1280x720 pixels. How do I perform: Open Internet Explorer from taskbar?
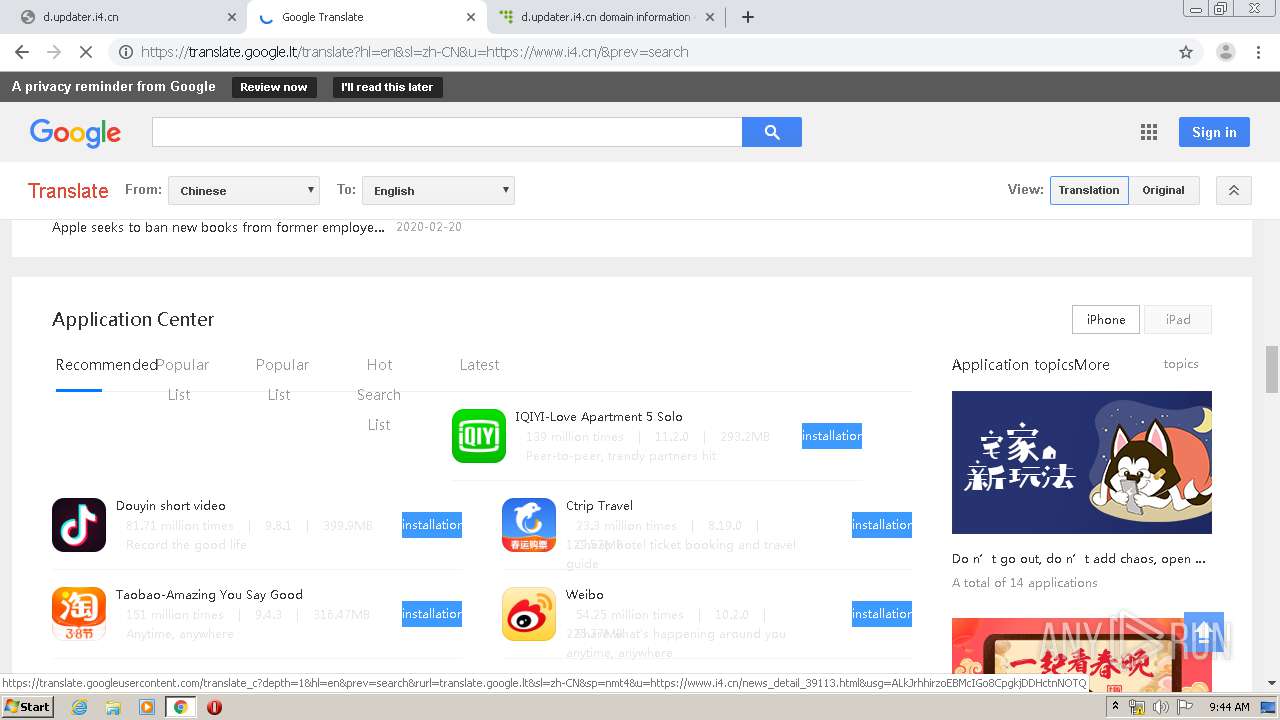click(80, 707)
